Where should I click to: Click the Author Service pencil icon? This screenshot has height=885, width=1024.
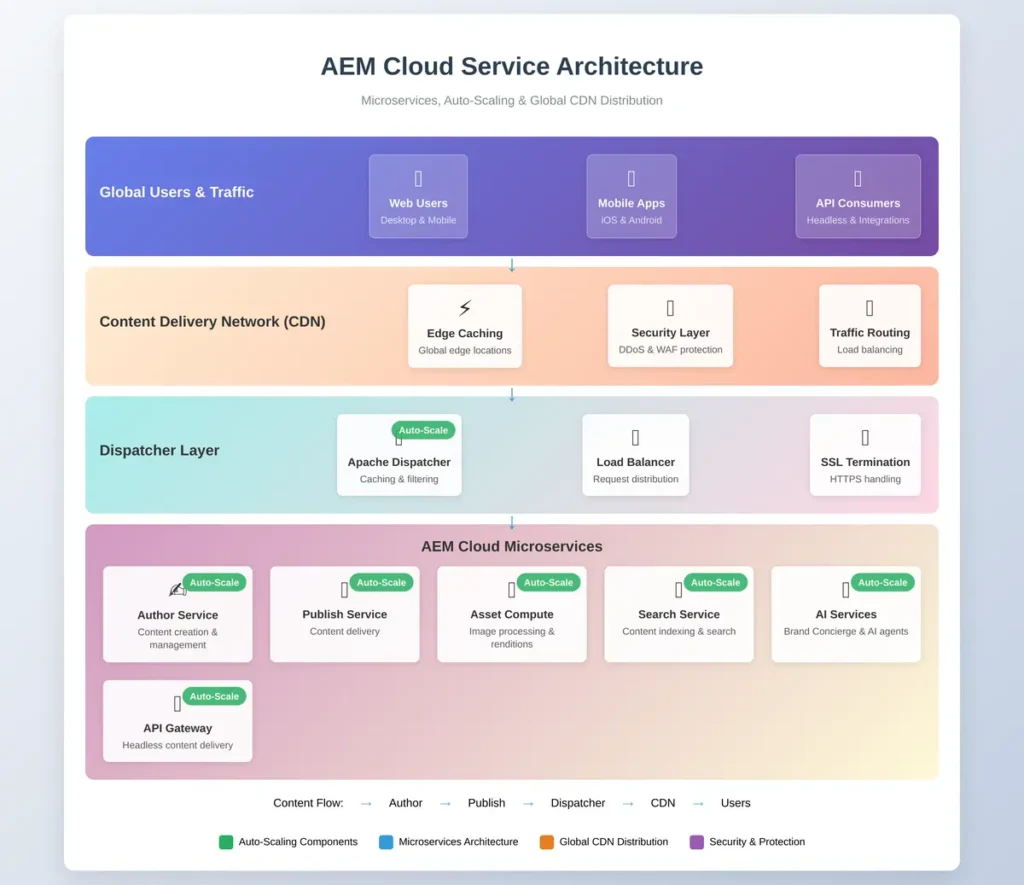pos(177,589)
